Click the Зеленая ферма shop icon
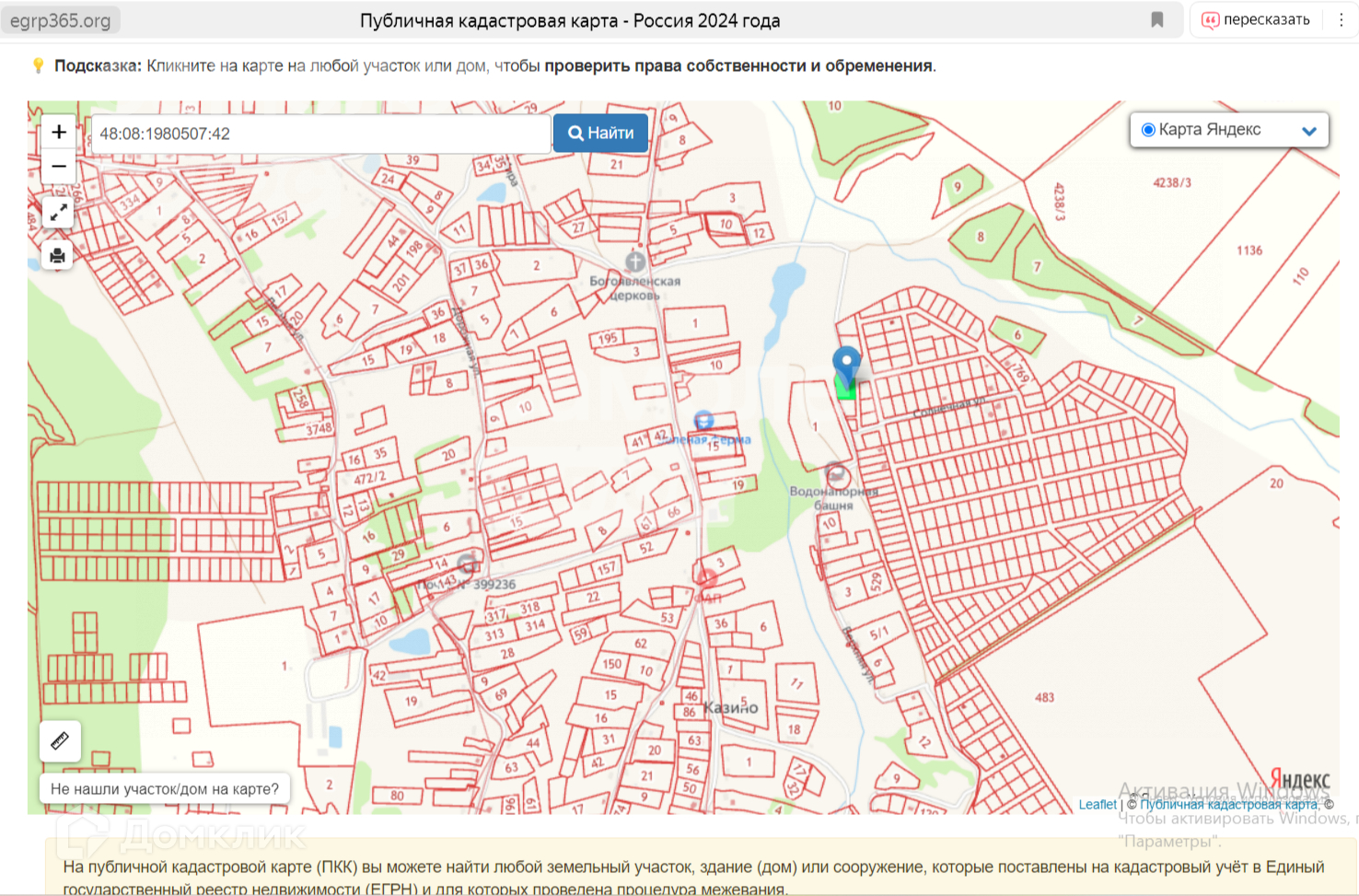 pyautogui.click(x=703, y=421)
